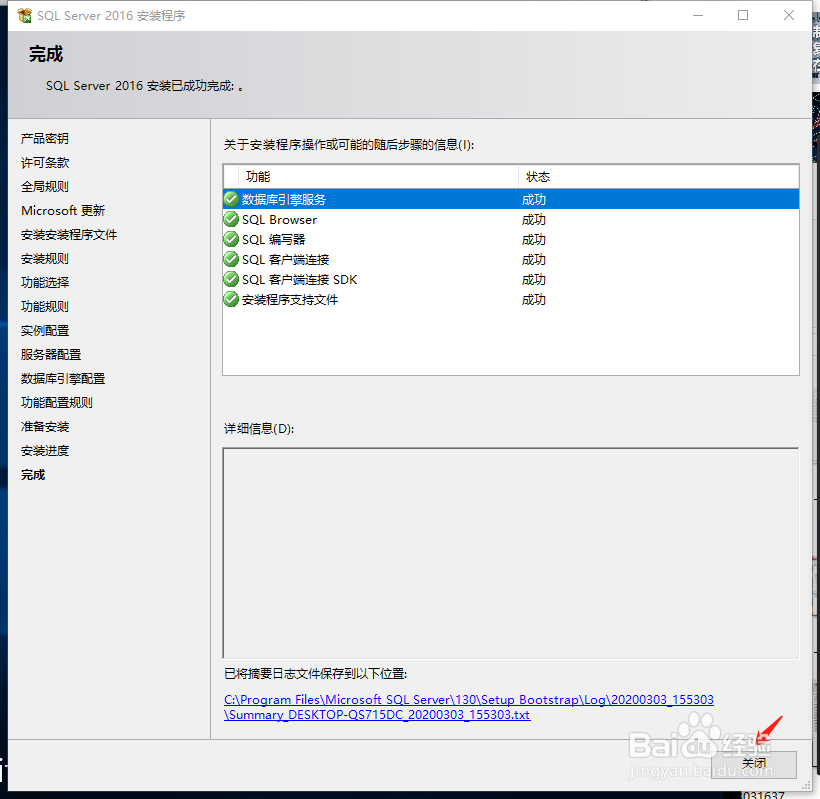The image size is (820, 799).
Task: Click the 功能配置规则 step in sidebar
Action: click(x=57, y=403)
